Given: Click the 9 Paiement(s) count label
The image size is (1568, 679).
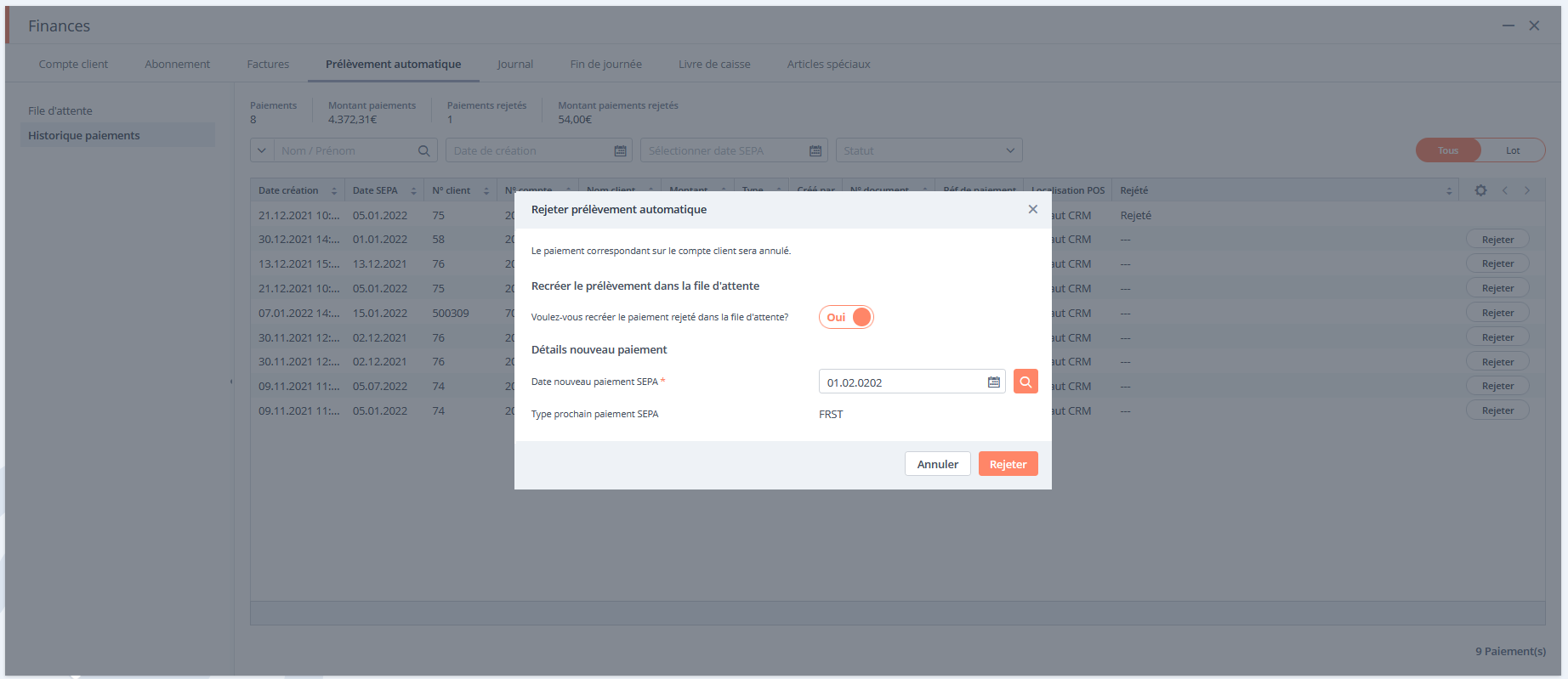Looking at the screenshot, I should point(1510,651).
